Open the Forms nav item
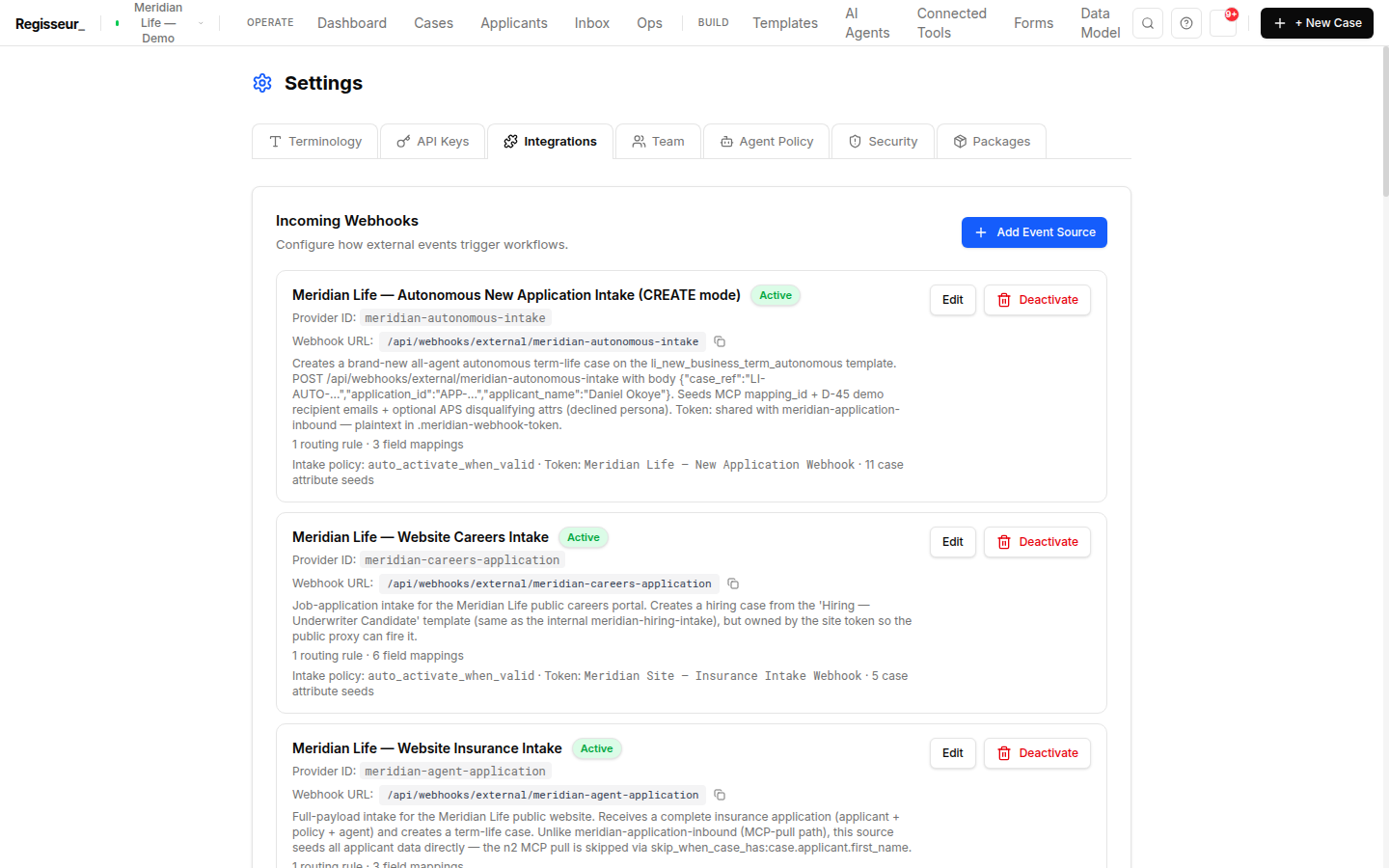Viewport: 1389px width, 868px height. (1034, 23)
